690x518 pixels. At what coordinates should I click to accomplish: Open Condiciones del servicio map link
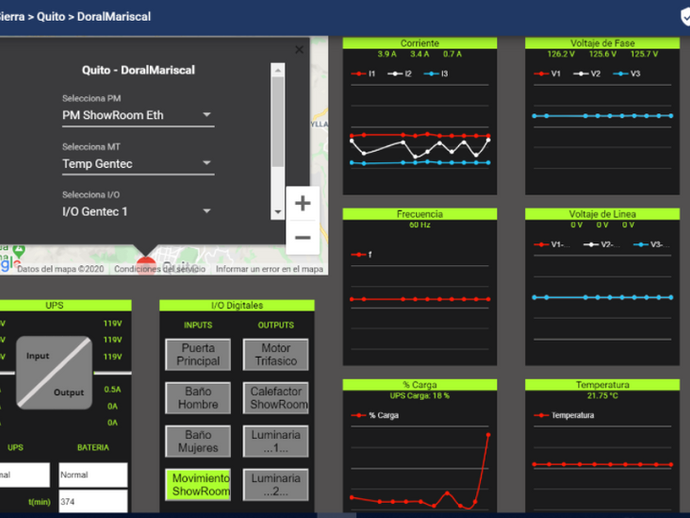pos(160,269)
